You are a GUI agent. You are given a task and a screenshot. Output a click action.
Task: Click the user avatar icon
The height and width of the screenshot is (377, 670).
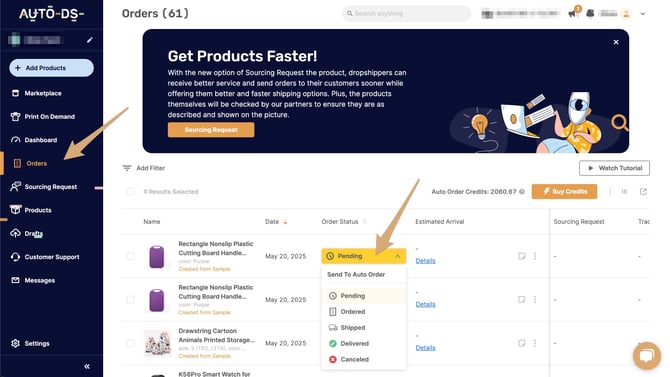[626, 14]
